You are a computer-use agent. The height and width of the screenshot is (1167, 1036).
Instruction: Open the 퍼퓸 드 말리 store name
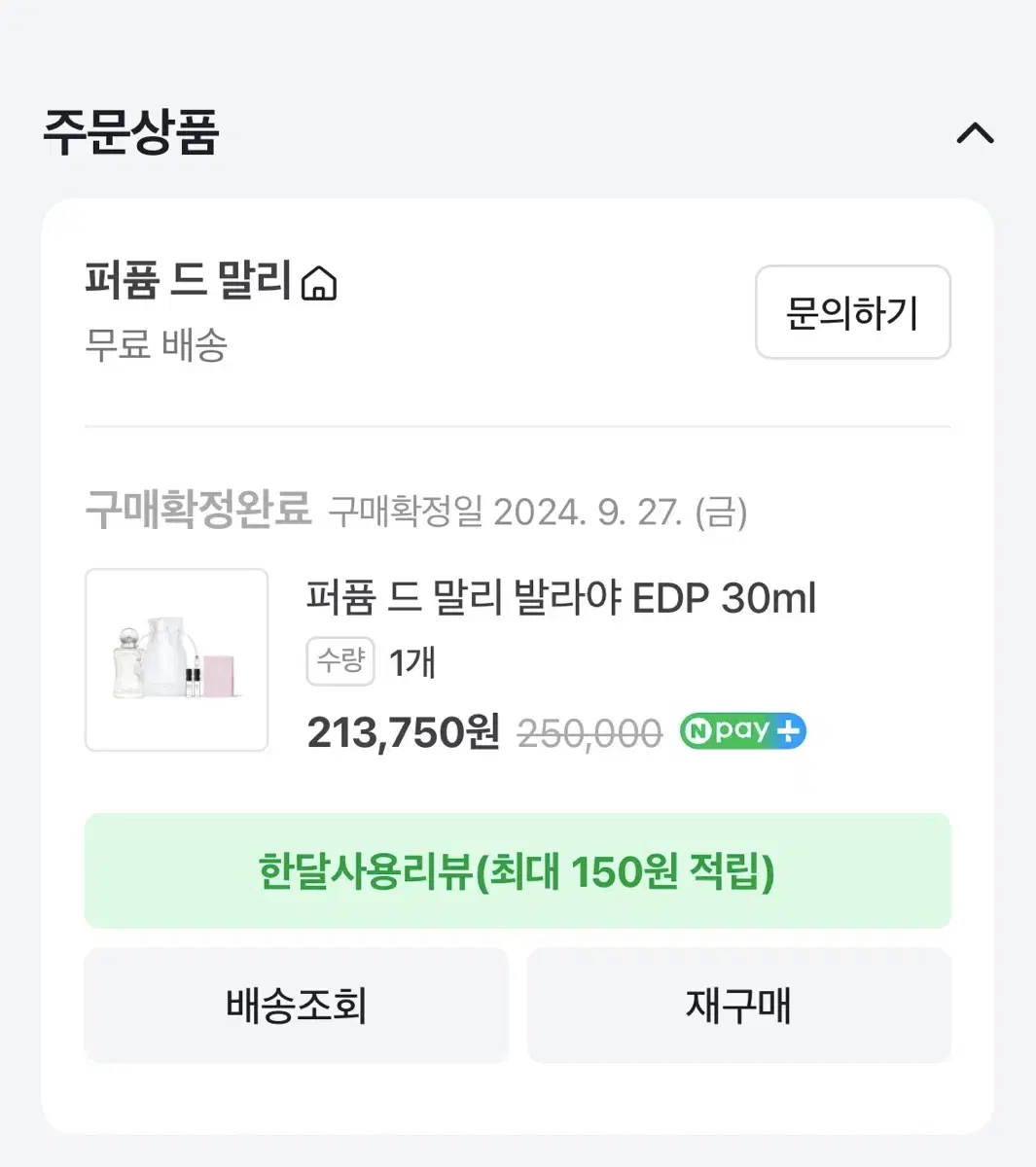coord(189,281)
